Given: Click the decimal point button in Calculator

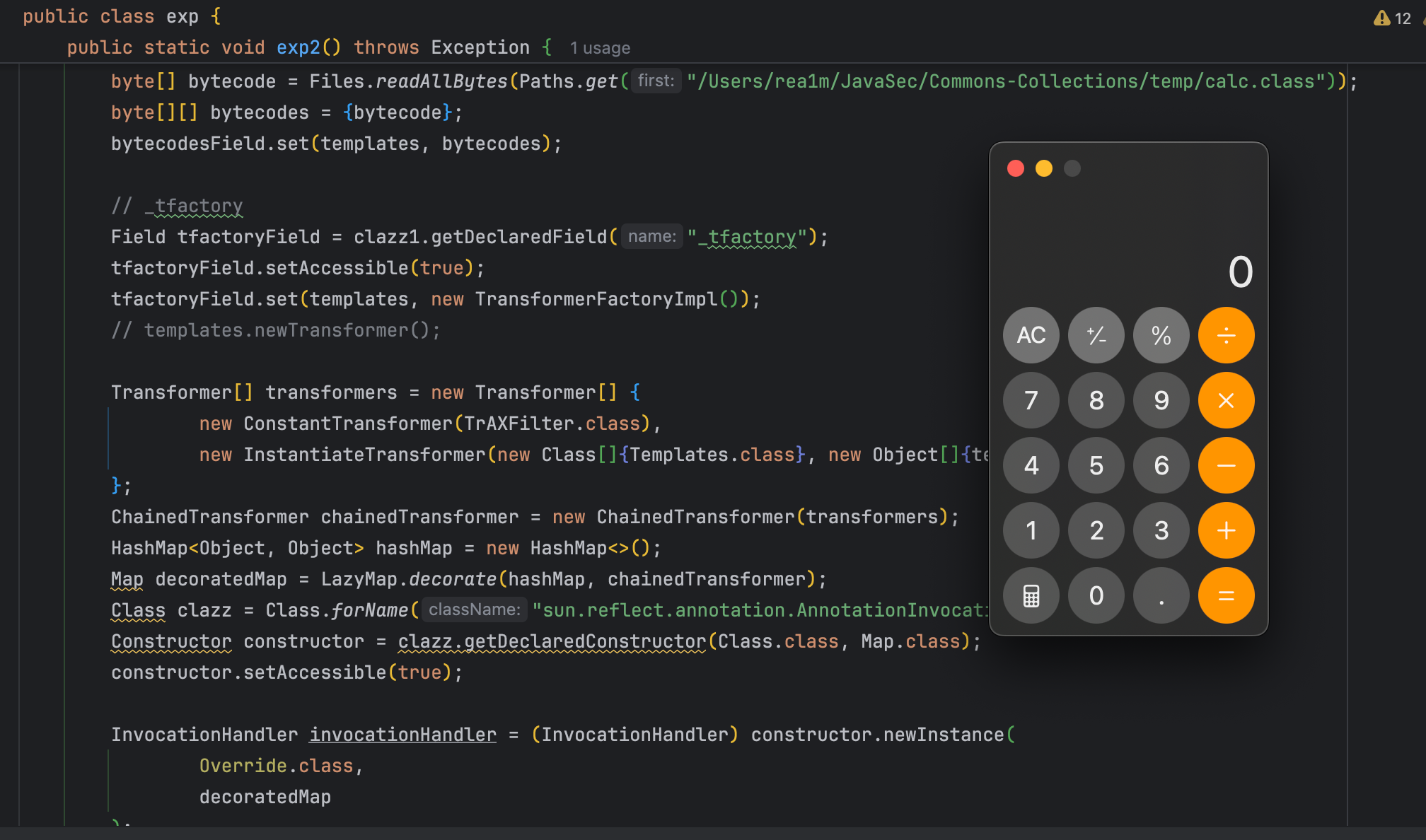Looking at the screenshot, I should 1161,595.
